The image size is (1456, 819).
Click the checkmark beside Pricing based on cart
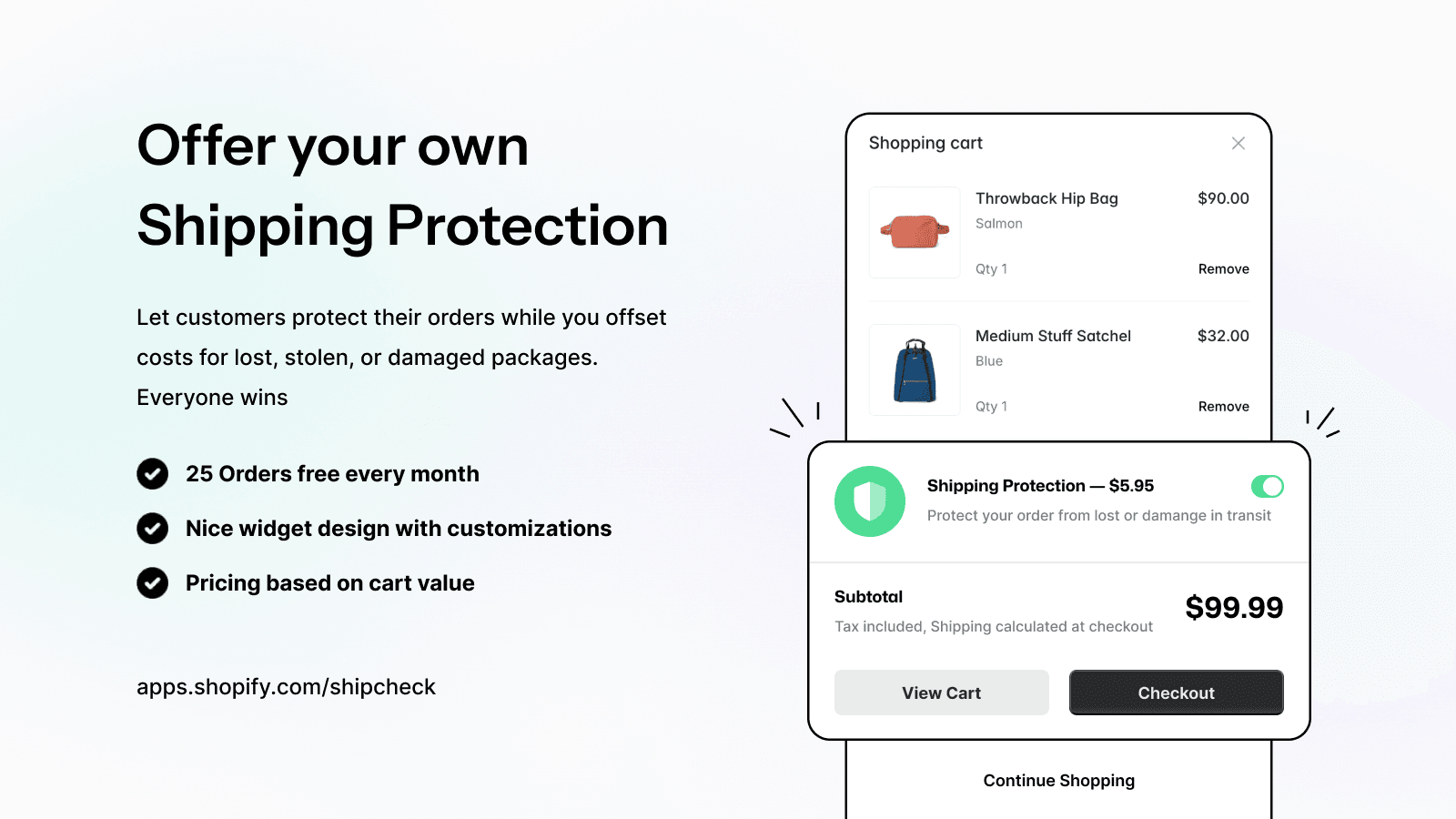[152, 583]
